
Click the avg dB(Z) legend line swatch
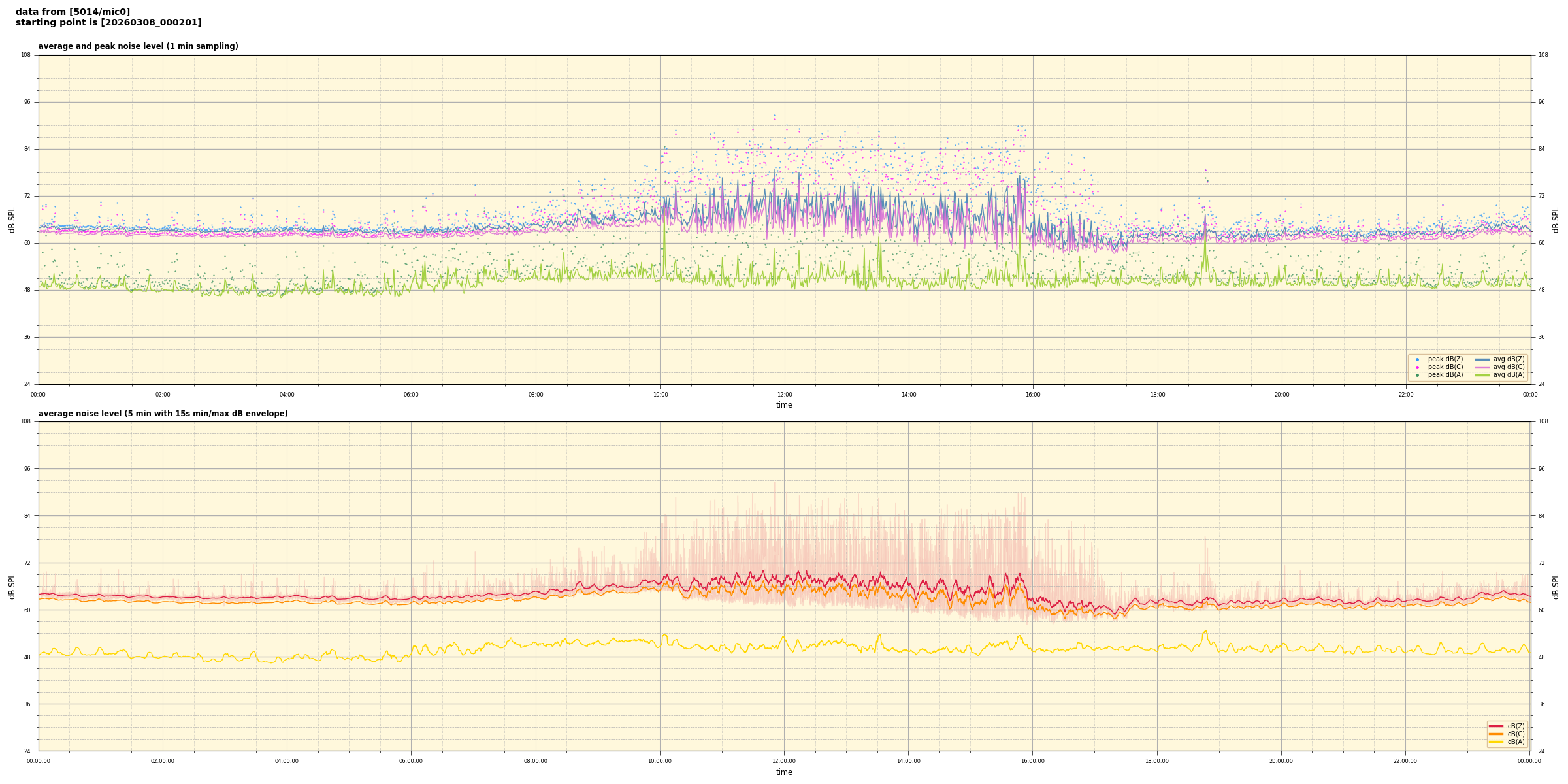click(x=1482, y=359)
